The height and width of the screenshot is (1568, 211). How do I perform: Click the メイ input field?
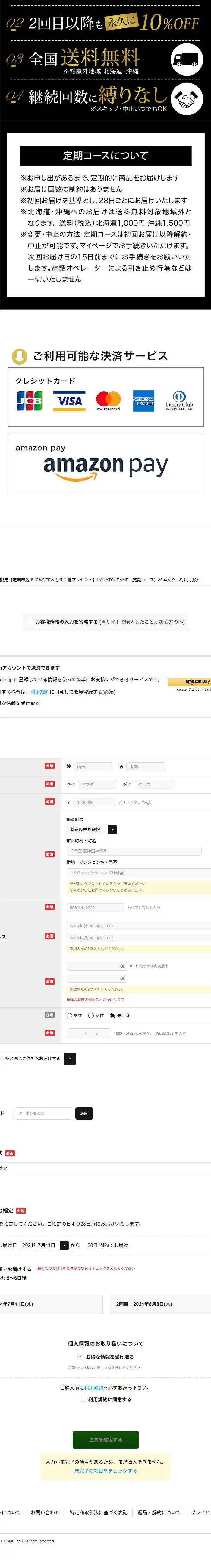coord(154,785)
